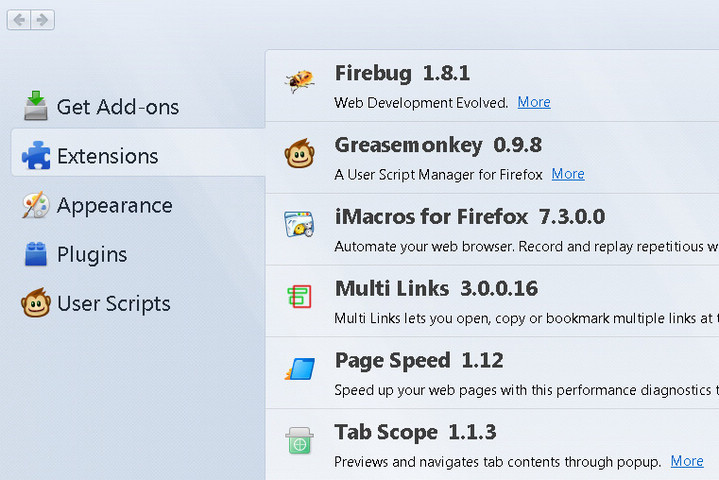Click the Firebug bug icon

(x=299, y=81)
